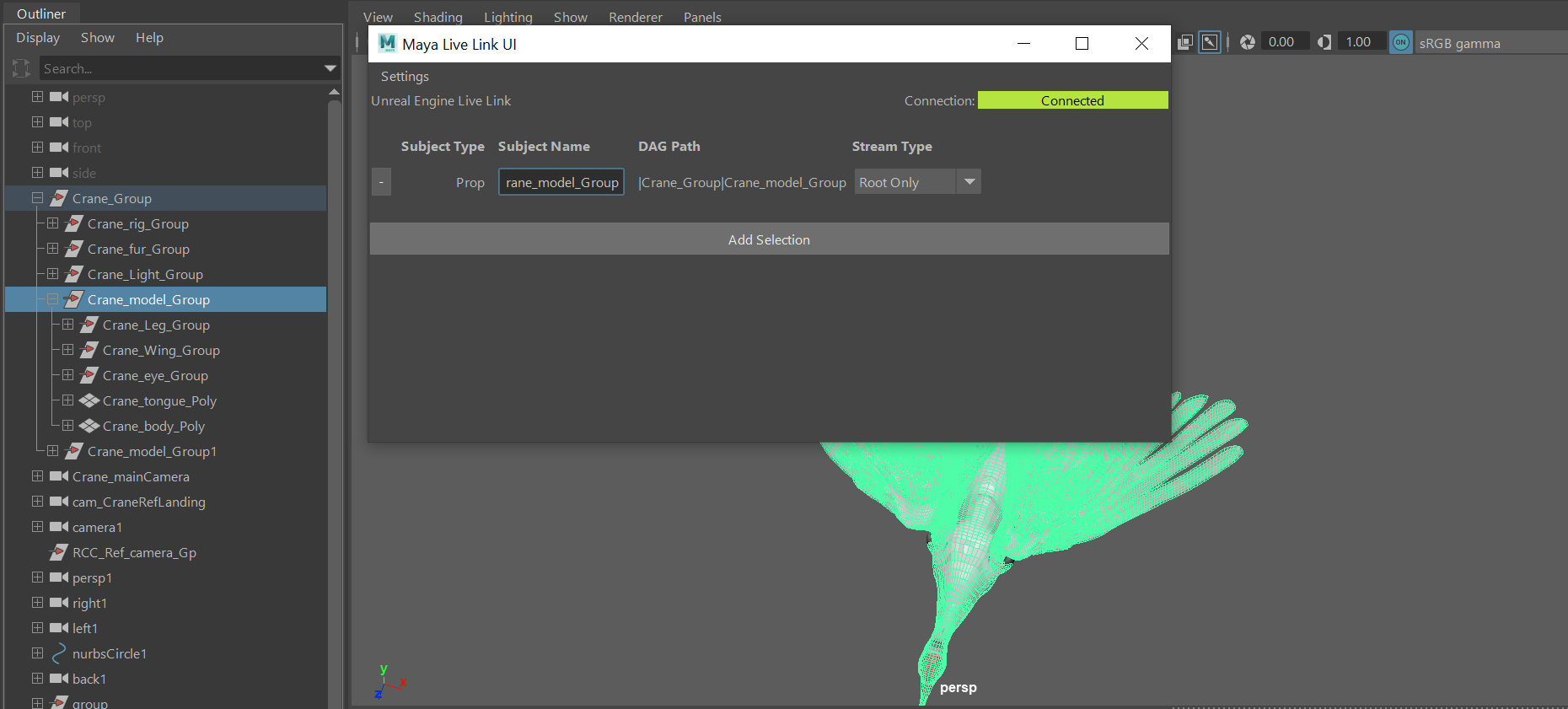Click the transform icon beside Crane_Group
Screen dimensions: 1568x709
coord(59,198)
